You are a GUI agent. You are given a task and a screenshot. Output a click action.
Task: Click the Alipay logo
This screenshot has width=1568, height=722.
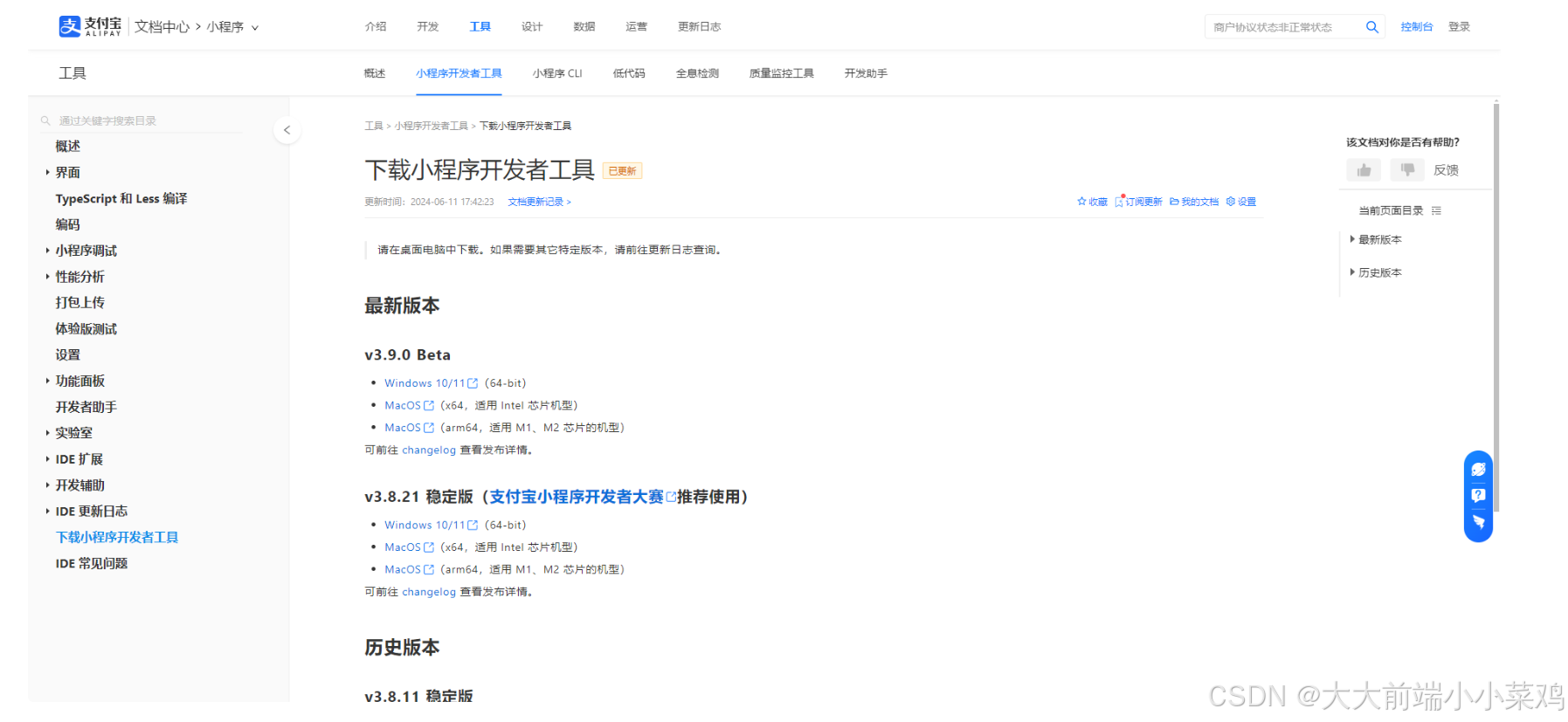coord(90,26)
